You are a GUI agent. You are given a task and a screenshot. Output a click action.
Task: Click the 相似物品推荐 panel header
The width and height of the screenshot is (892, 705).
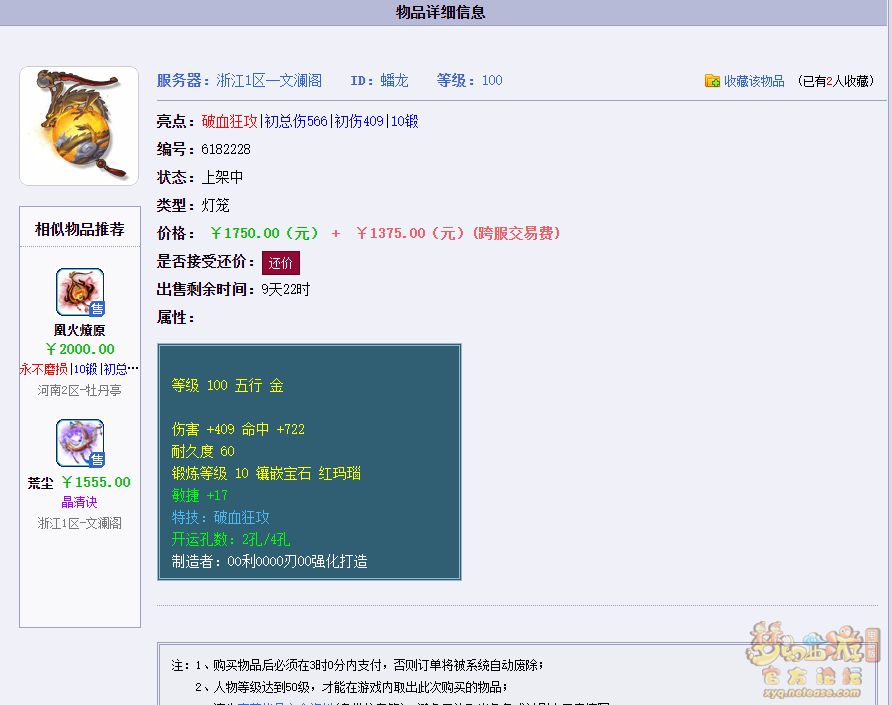[80, 229]
